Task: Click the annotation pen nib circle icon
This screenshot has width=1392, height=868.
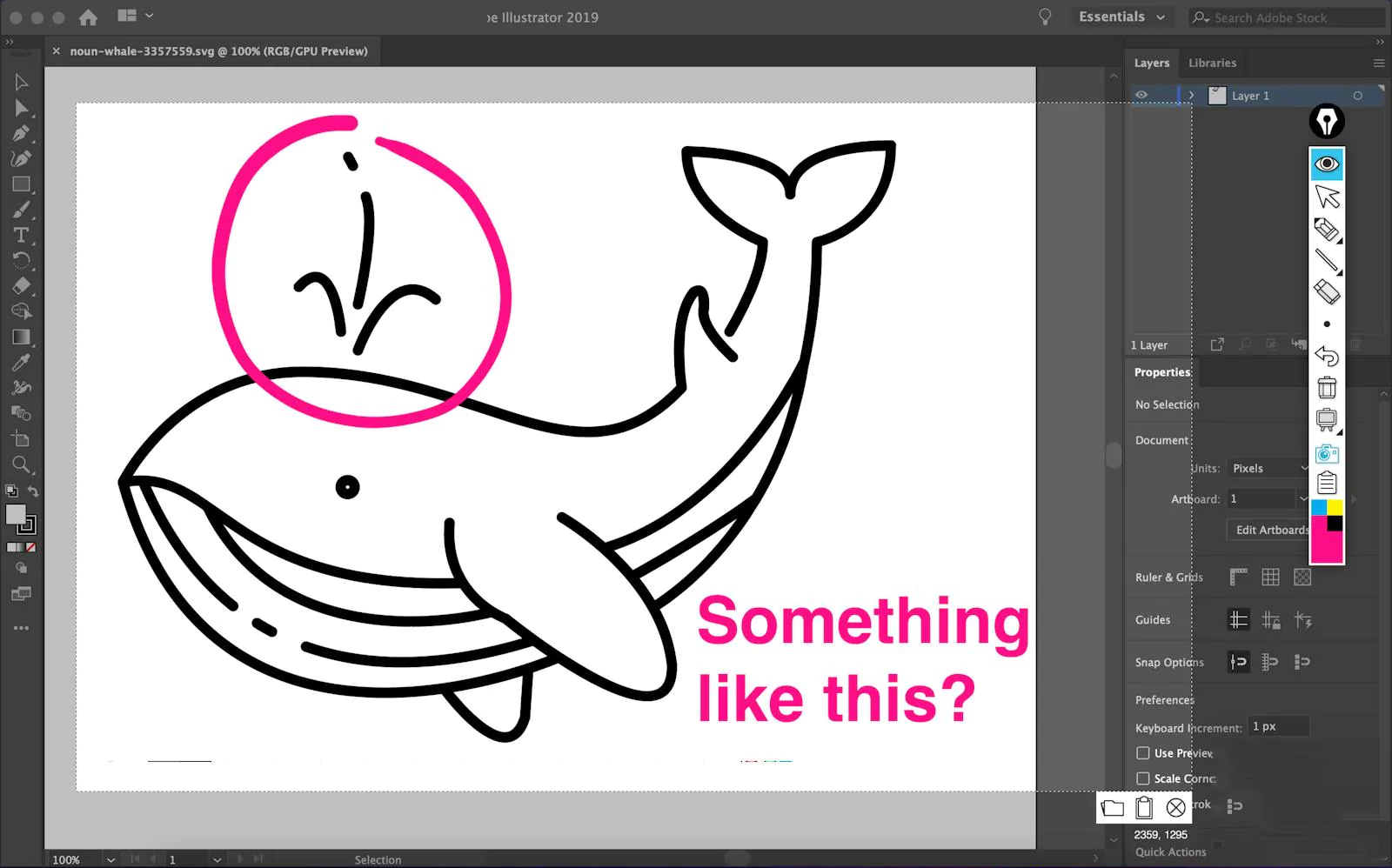Action: pos(1327,122)
